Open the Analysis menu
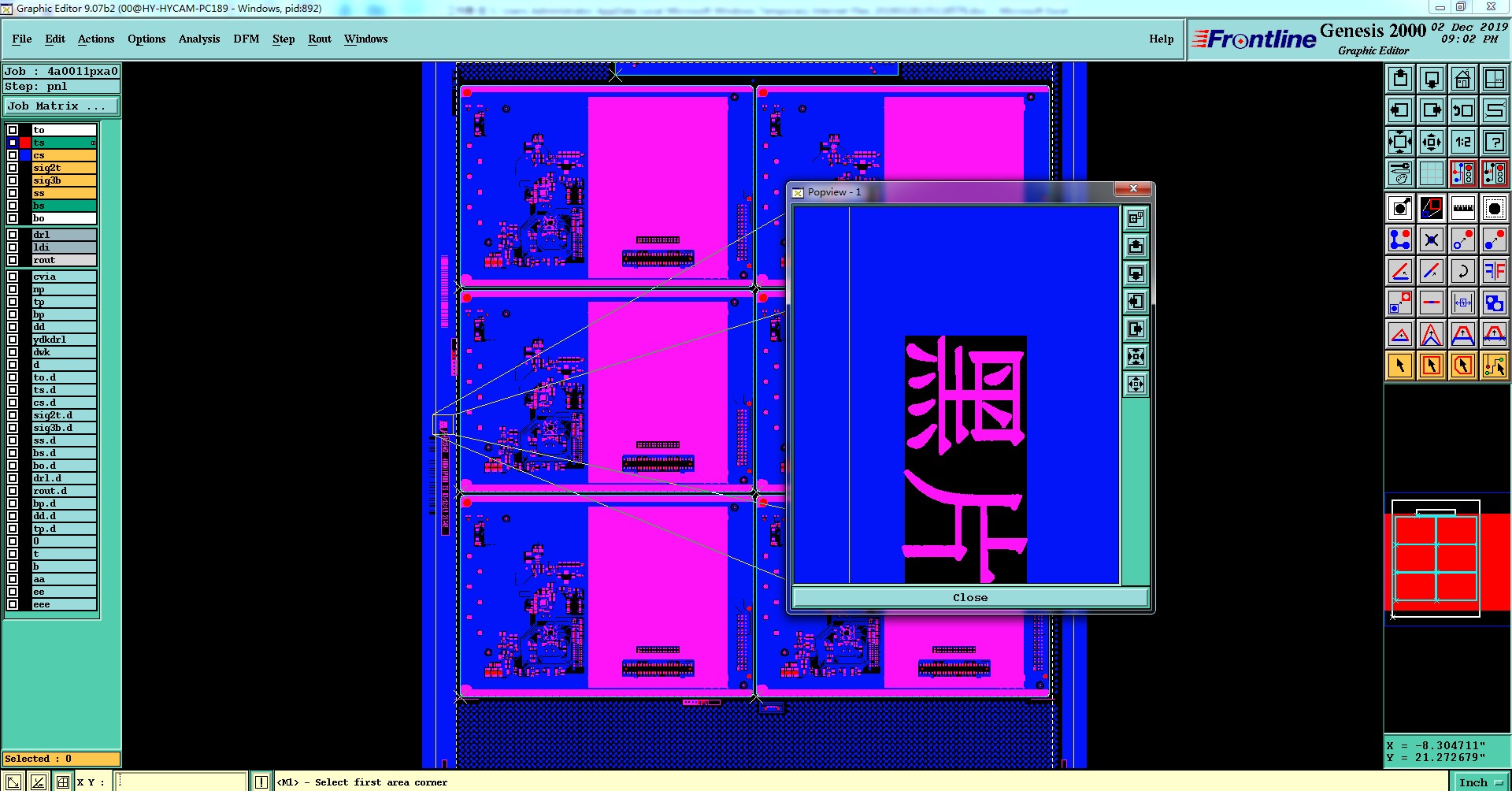Screen dimensions: 1512x791 (199, 39)
